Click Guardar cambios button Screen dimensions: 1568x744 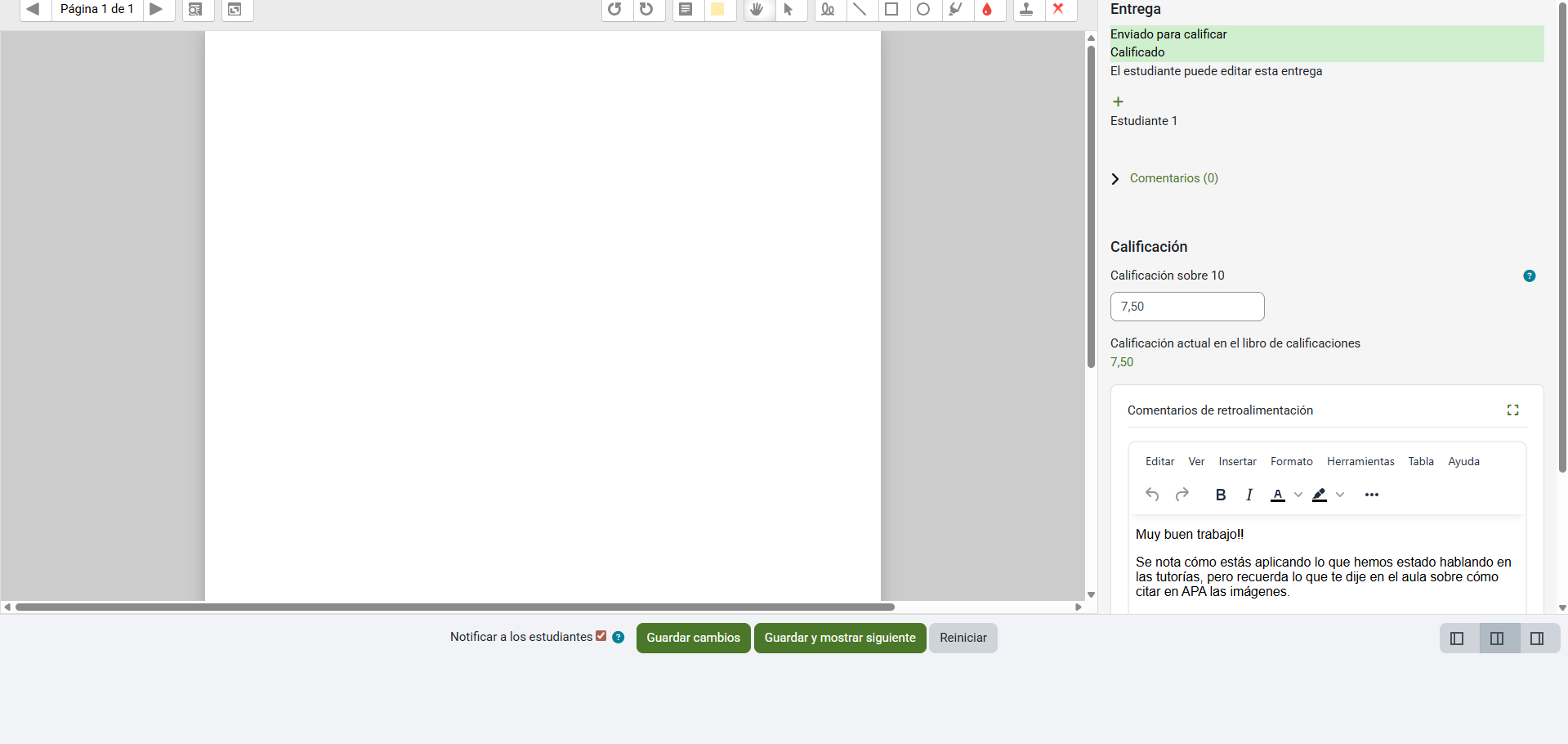click(693, 638)
